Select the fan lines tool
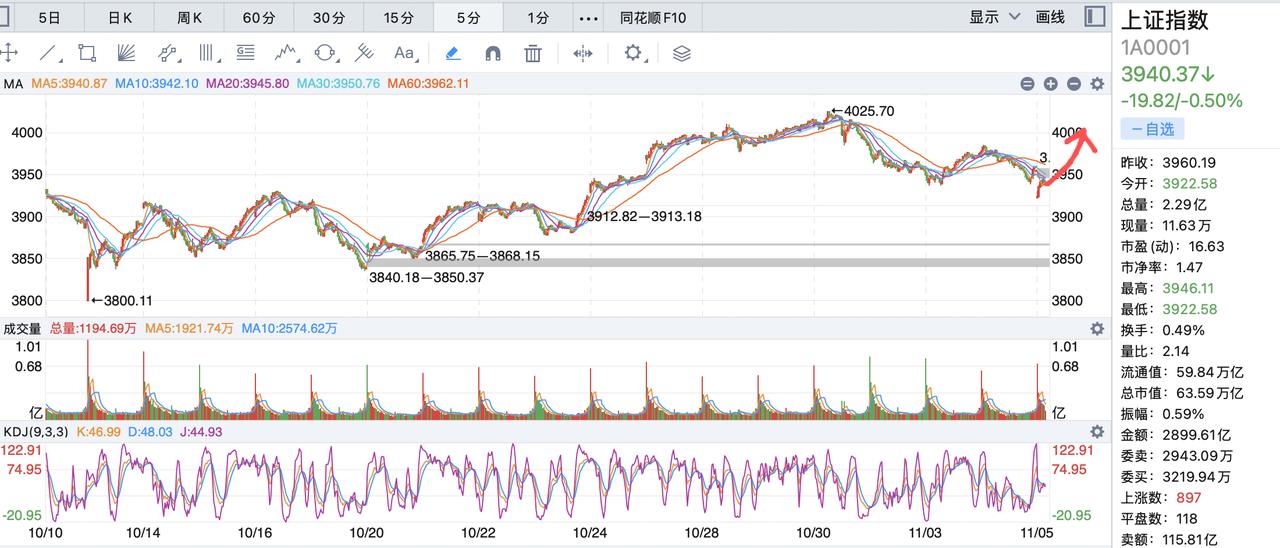Viewport: 1280px width, 548px height. [x=127, y=53]
